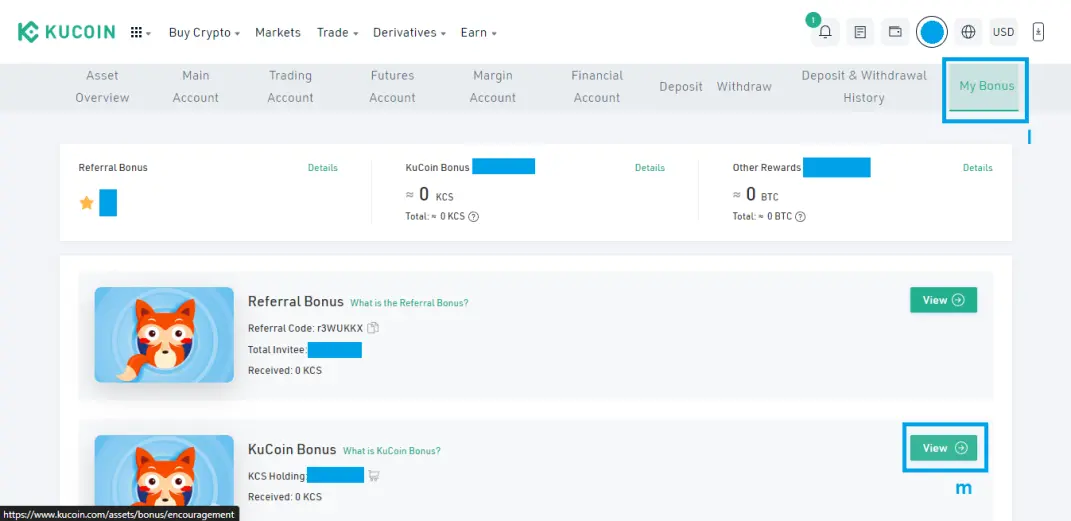This screenshot has width=1071, height=521.
Task: Expand the Derivatives dropdown menu
Action: point(409,32)
